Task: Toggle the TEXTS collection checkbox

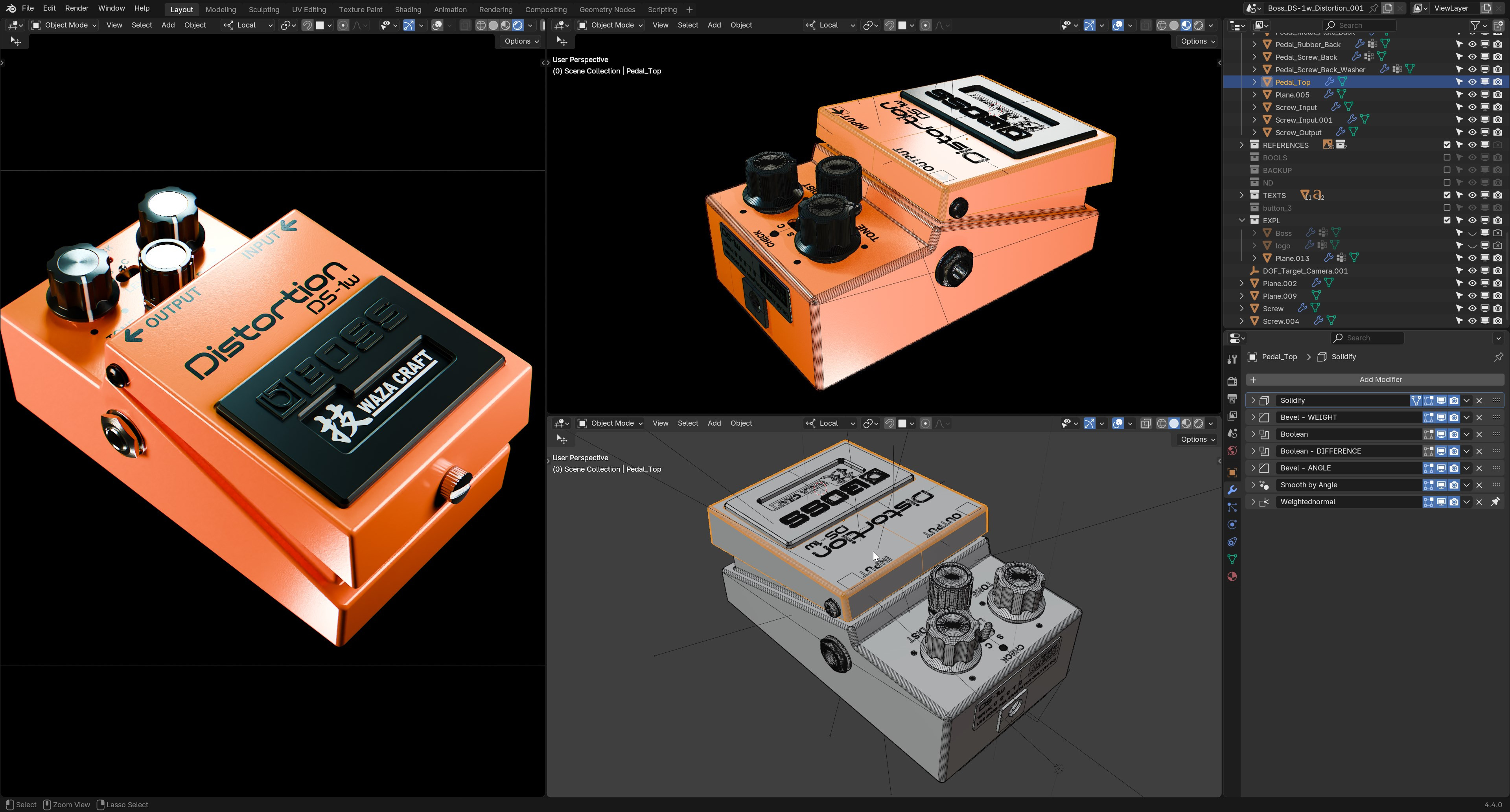Action: click(x=1447, y=195)
